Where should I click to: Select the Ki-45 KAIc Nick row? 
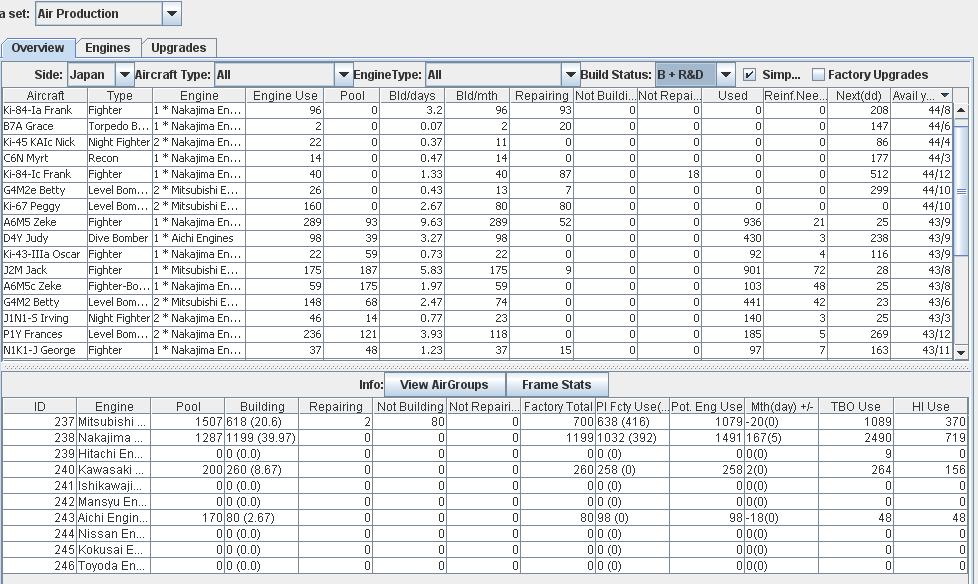click(478, 142)
